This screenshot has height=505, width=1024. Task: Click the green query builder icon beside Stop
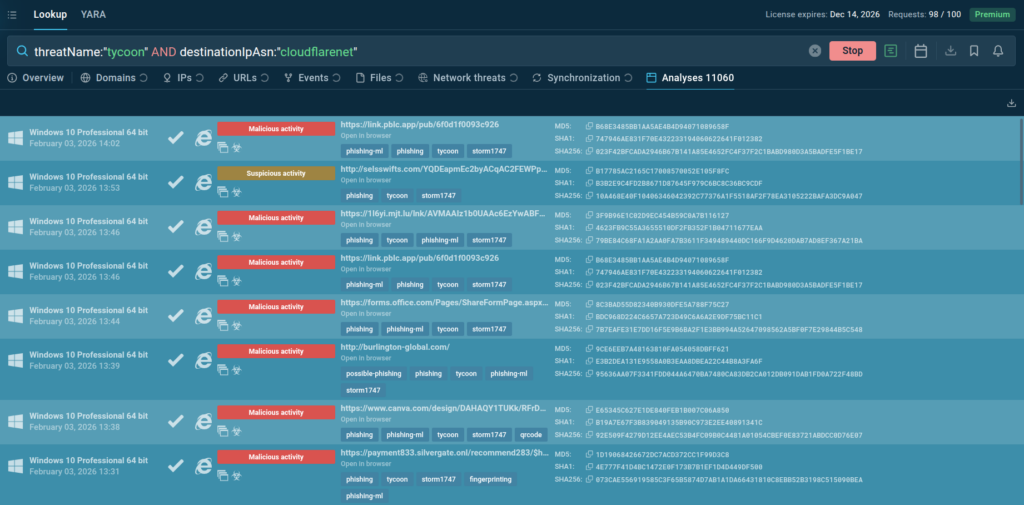[891, 51]
